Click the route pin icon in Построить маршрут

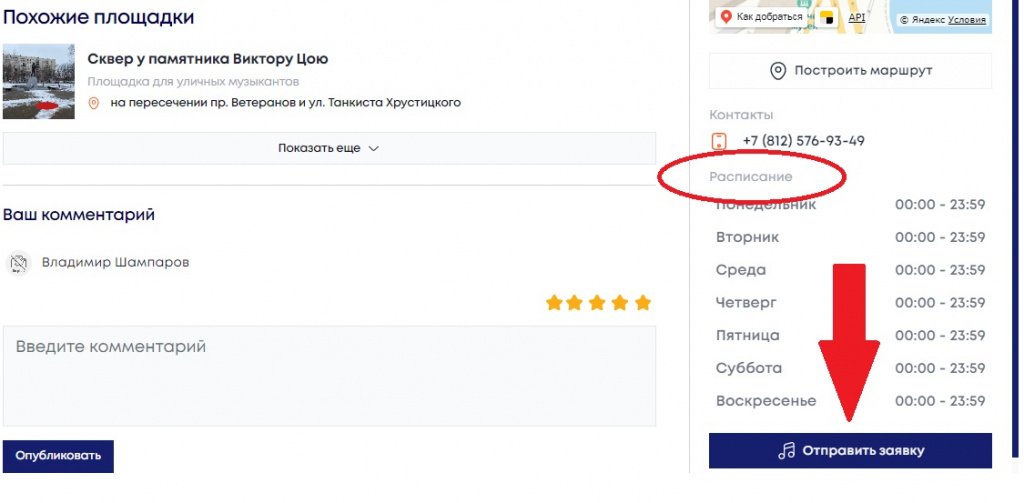778,71
